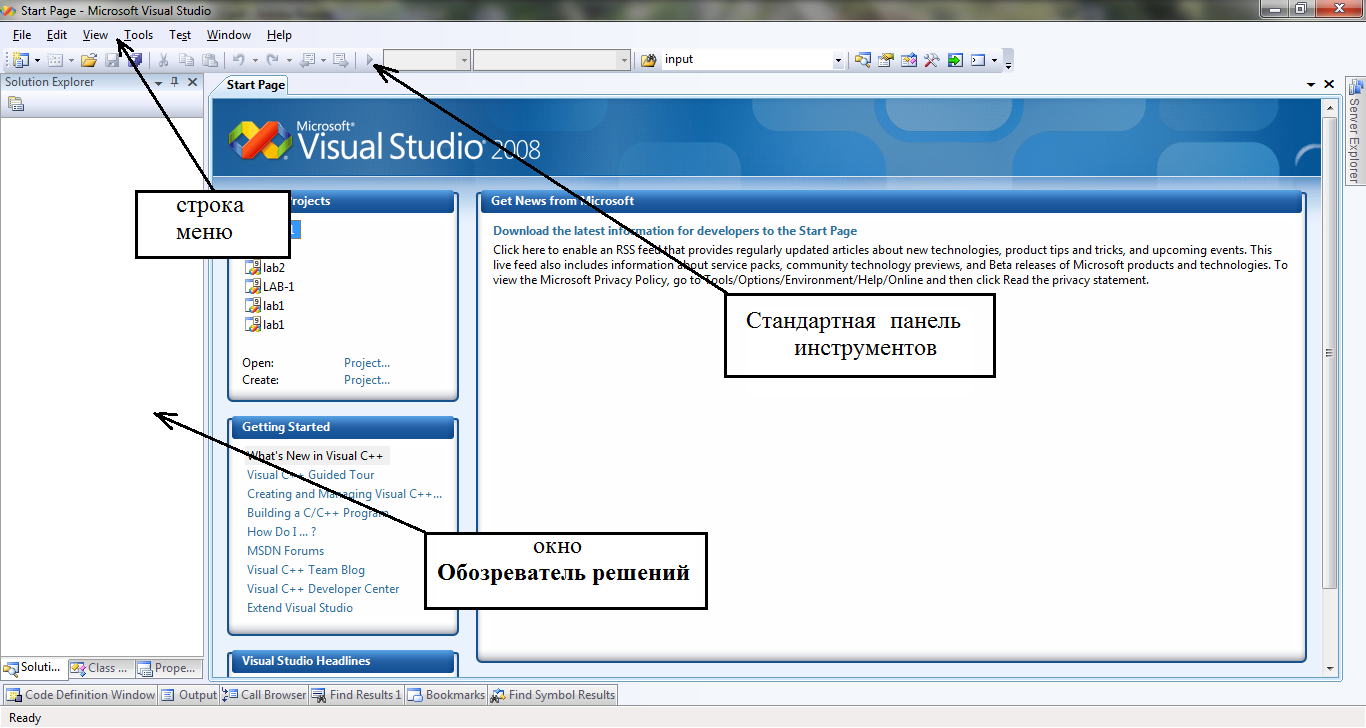Toggle Auto Hide pin on Solution Explorer
The image size is (1366, 728).
point(175,82)
